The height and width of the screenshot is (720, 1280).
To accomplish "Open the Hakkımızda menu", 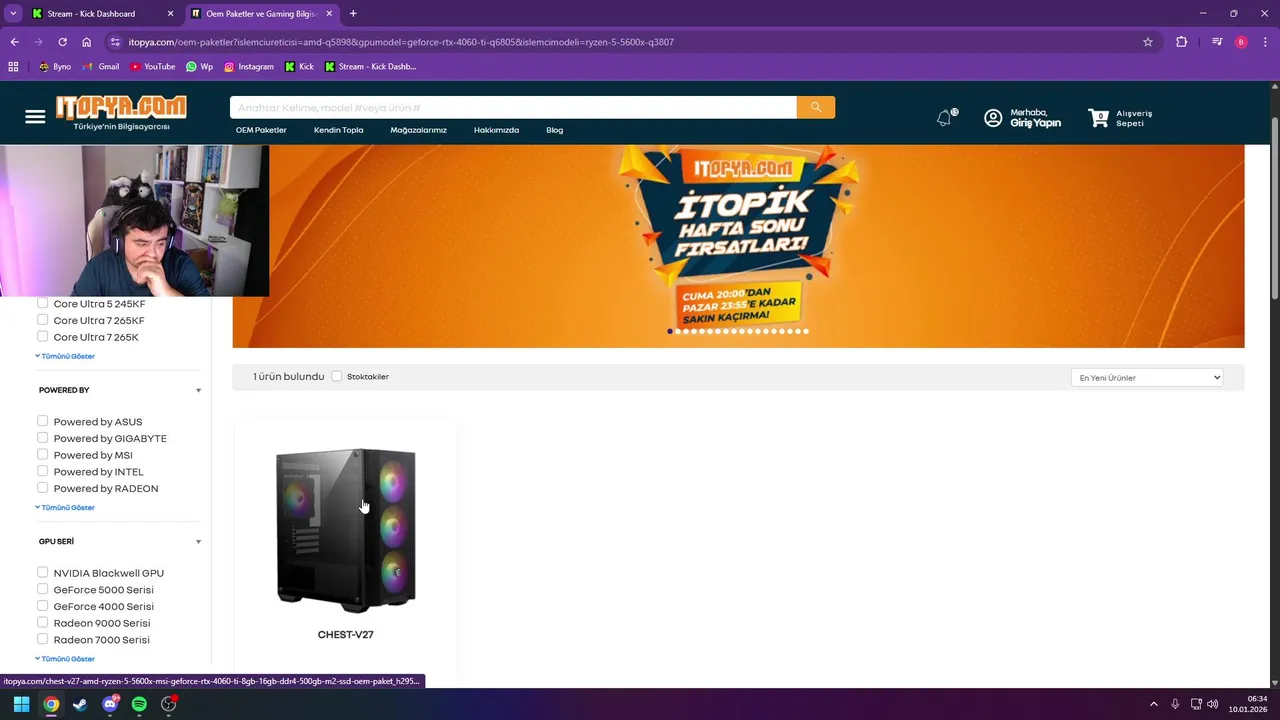I will (496, 130).
